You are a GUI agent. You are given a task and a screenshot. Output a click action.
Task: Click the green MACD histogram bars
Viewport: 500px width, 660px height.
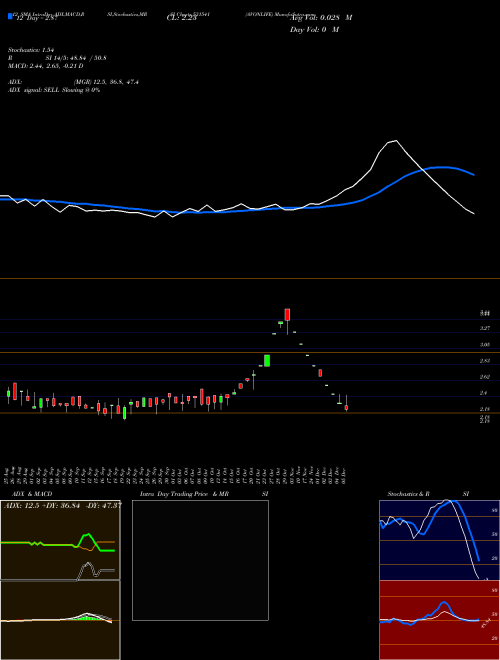[x=86, y=618]
